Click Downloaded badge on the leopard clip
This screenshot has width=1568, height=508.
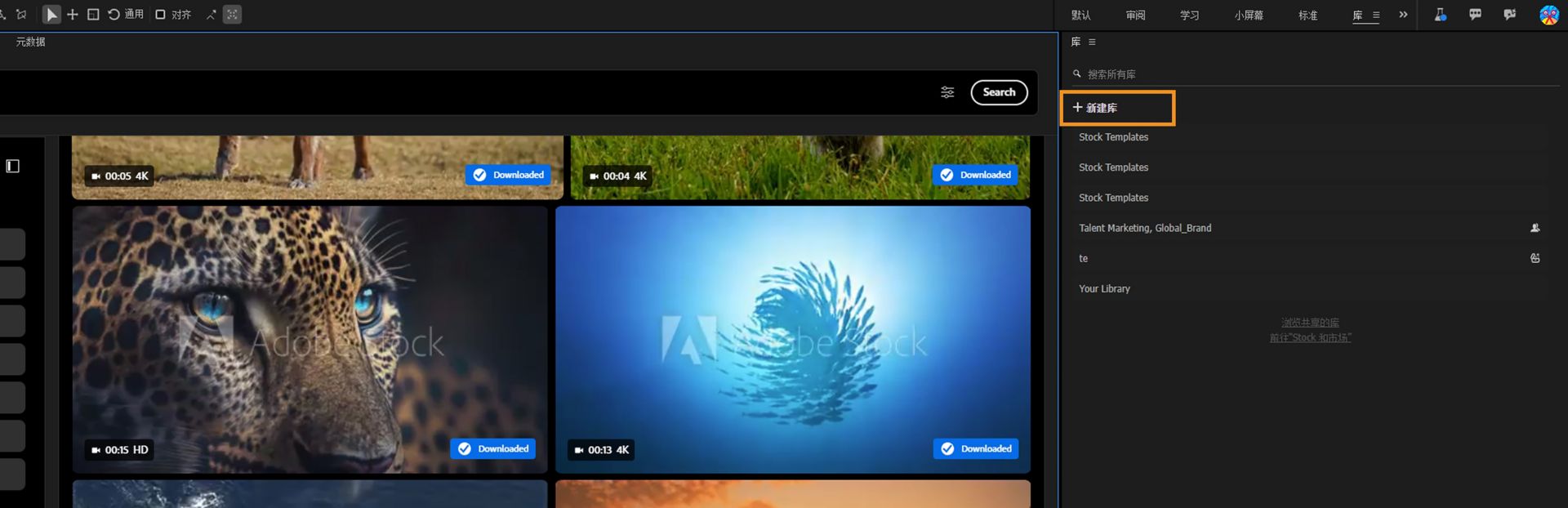tap(492, 448)
